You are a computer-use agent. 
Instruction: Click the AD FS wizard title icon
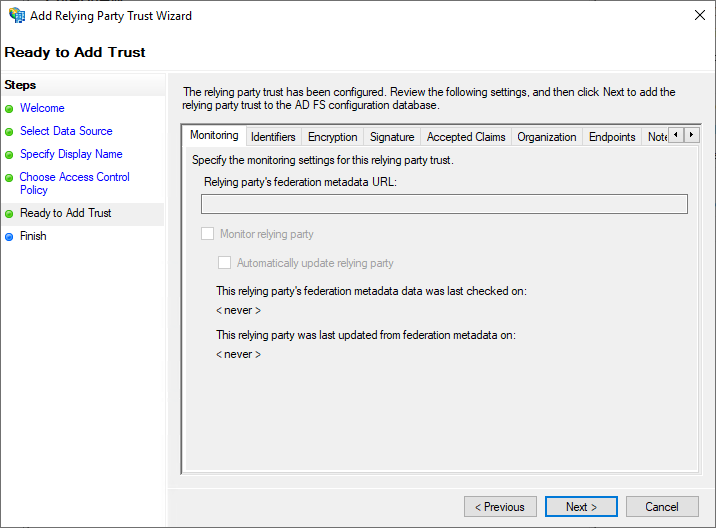17,15
